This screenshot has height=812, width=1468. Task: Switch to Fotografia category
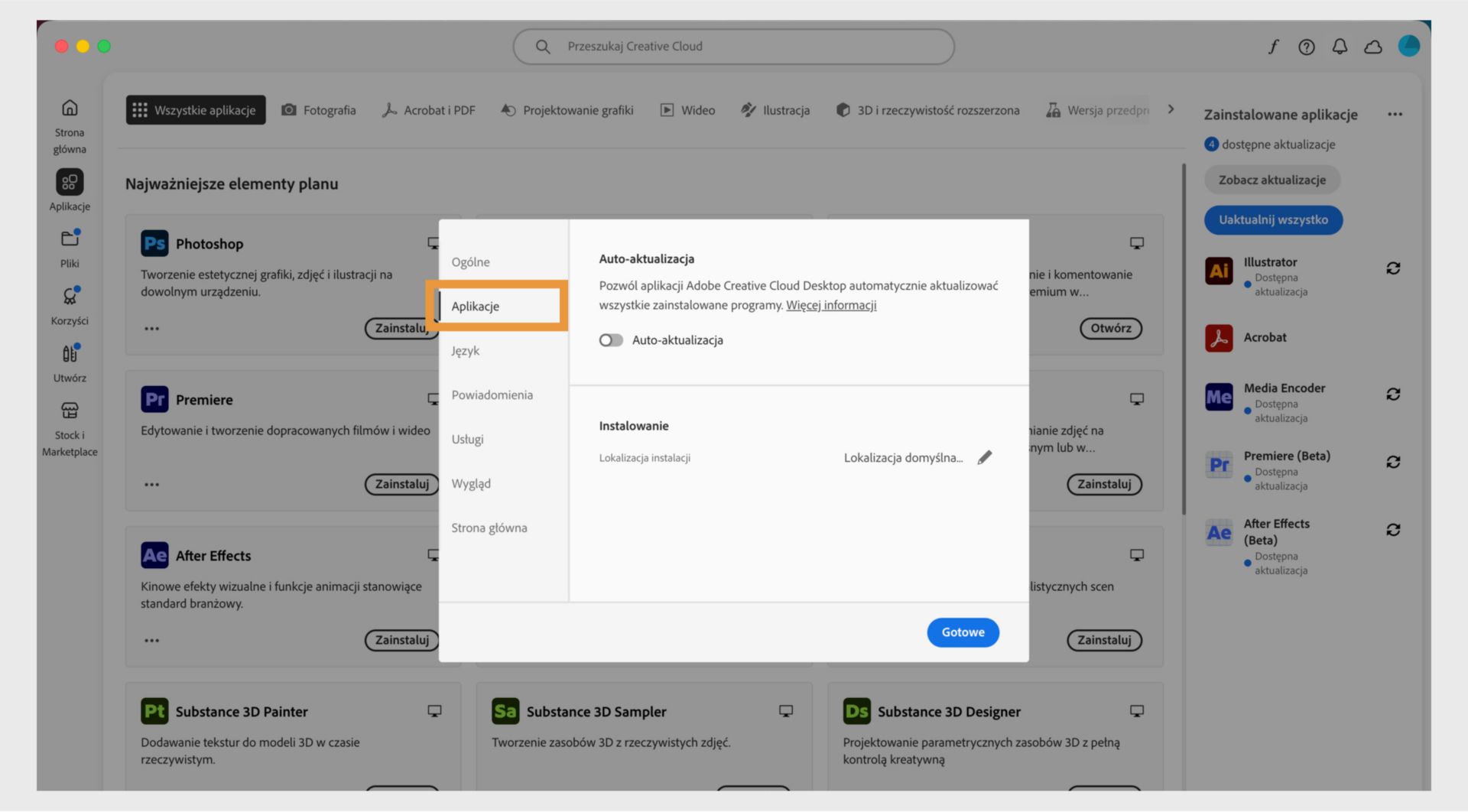(x=319, y=110)
